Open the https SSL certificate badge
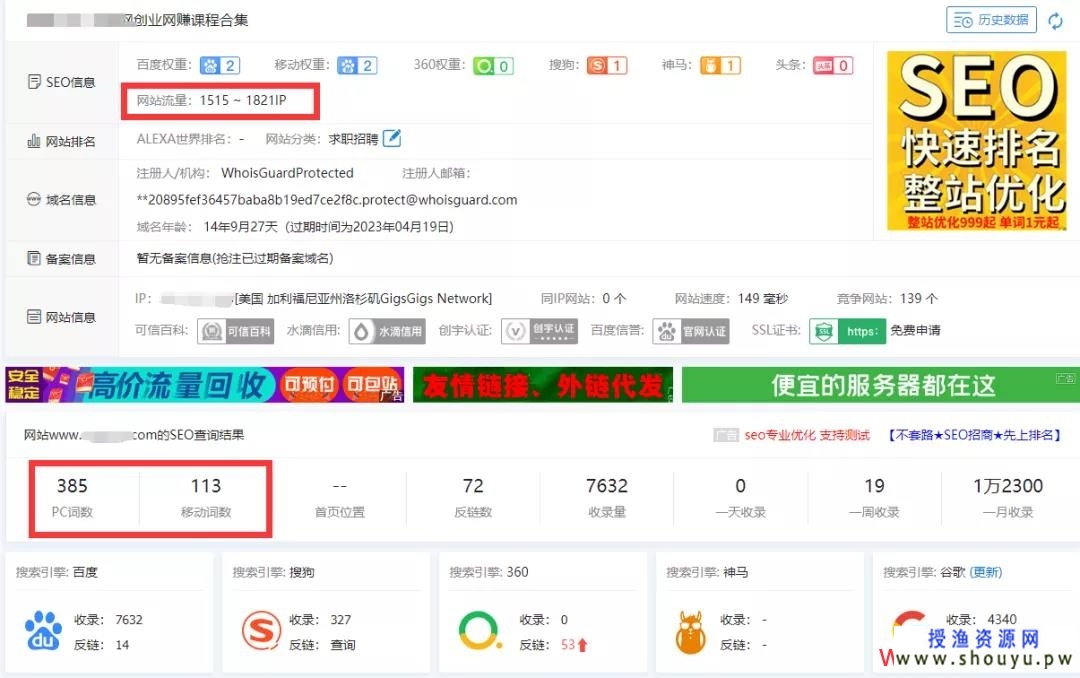Screen dimensions: 1080x678 pyautogui.click(x=847, y=331)
